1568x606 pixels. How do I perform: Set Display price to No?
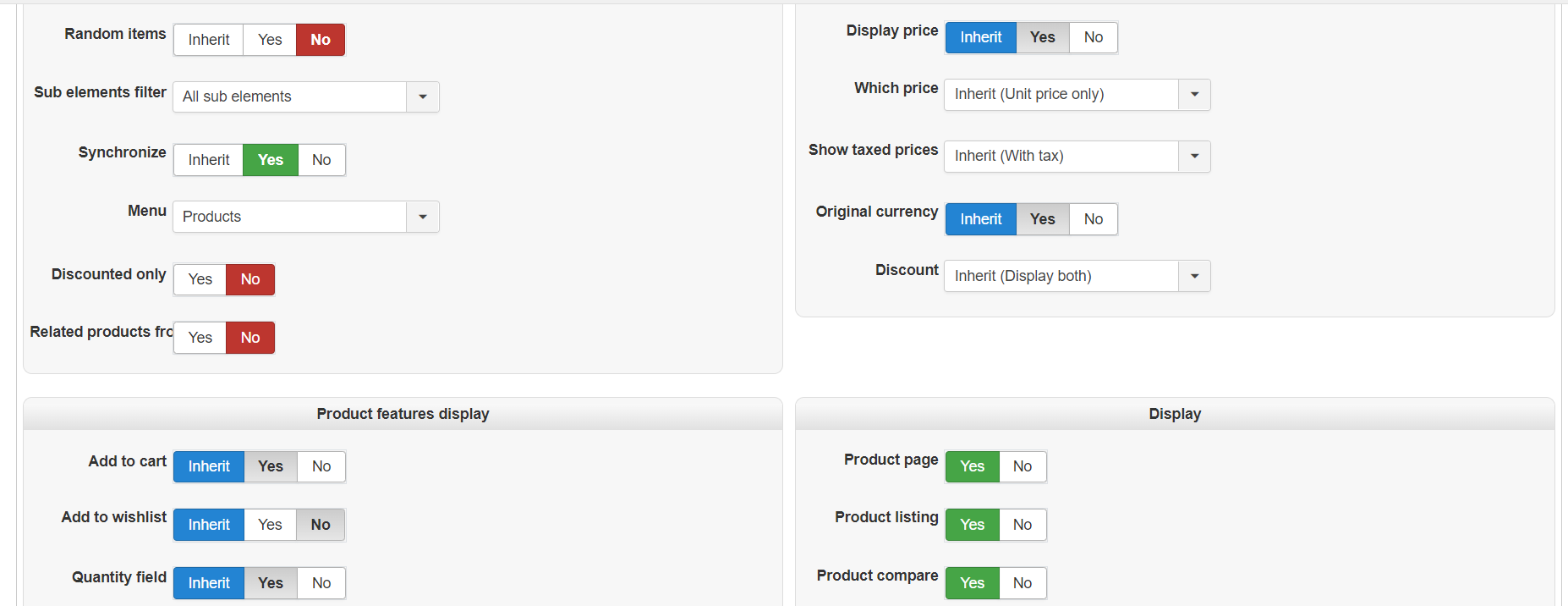point(1093,37)
